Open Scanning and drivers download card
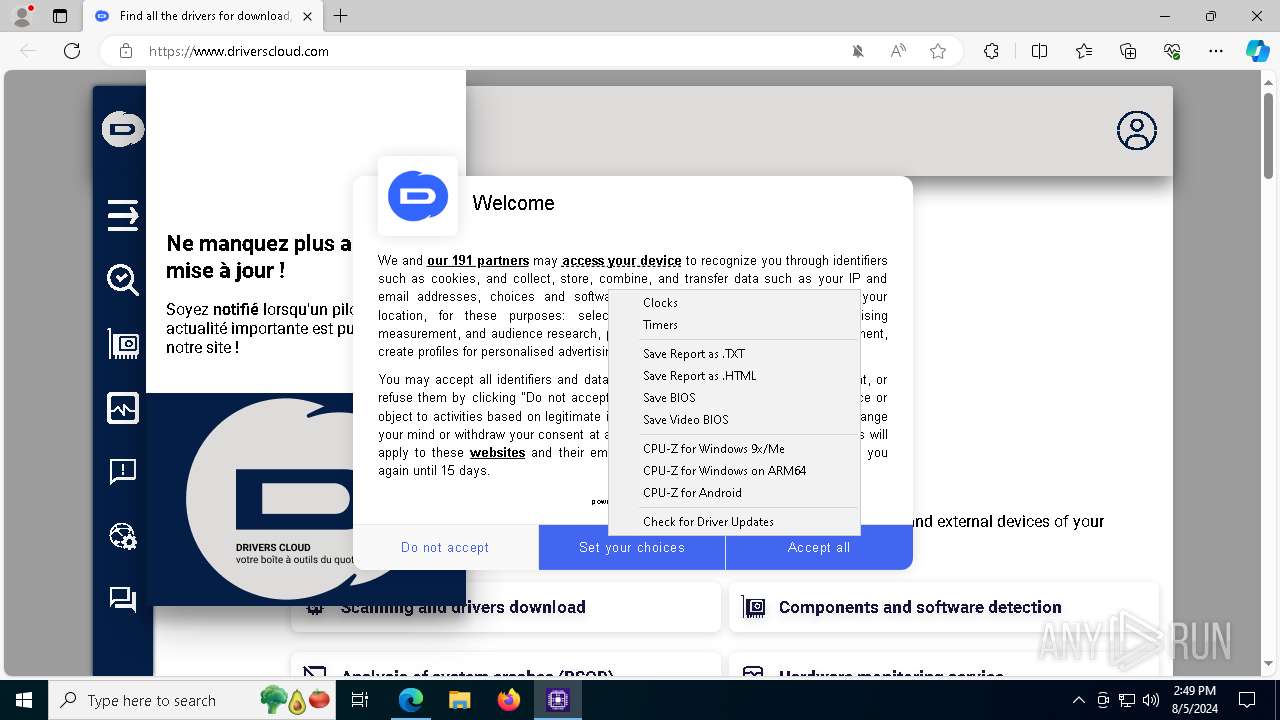 point(506,607)
